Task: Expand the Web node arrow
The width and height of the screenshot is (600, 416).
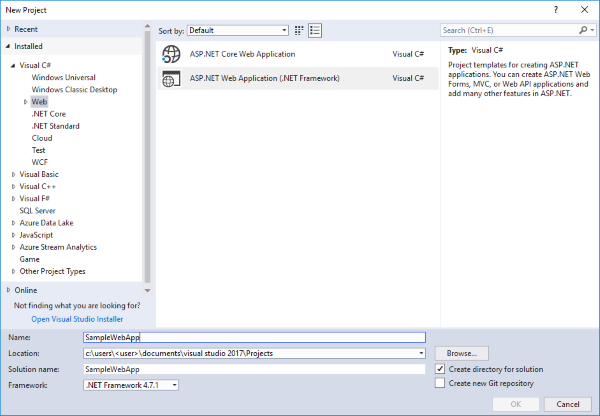Action: click(26, 102)
